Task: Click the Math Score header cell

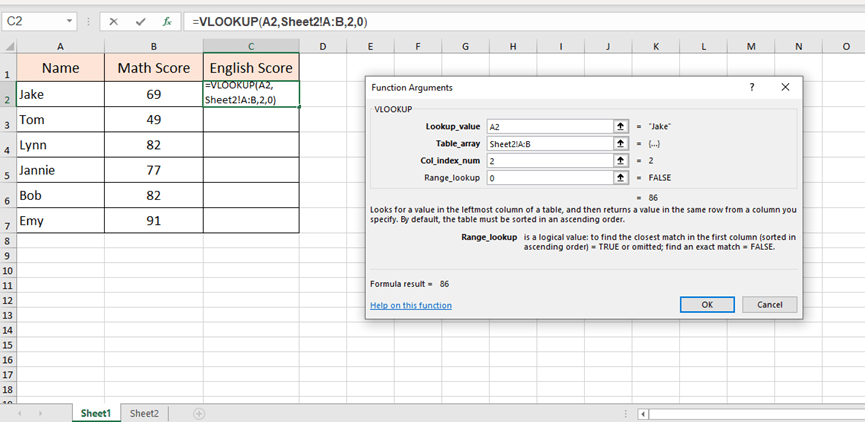Action: coord(154,68)
